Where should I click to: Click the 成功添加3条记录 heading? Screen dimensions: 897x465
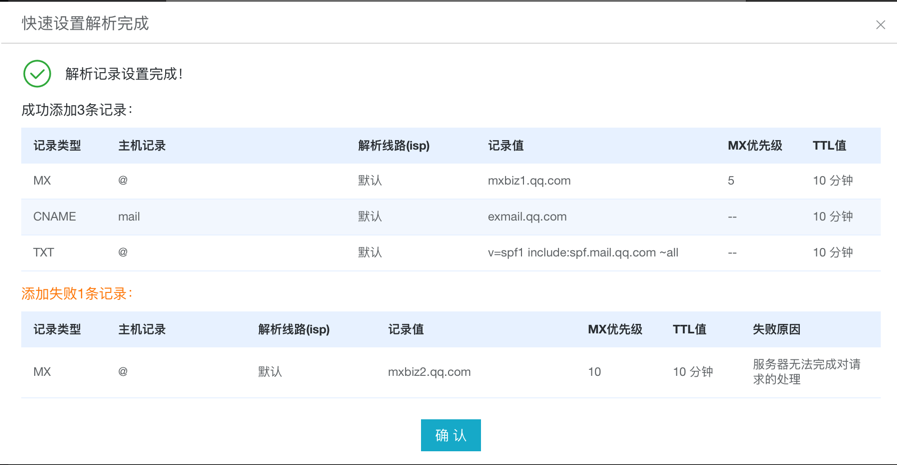(x=77, y=110)
